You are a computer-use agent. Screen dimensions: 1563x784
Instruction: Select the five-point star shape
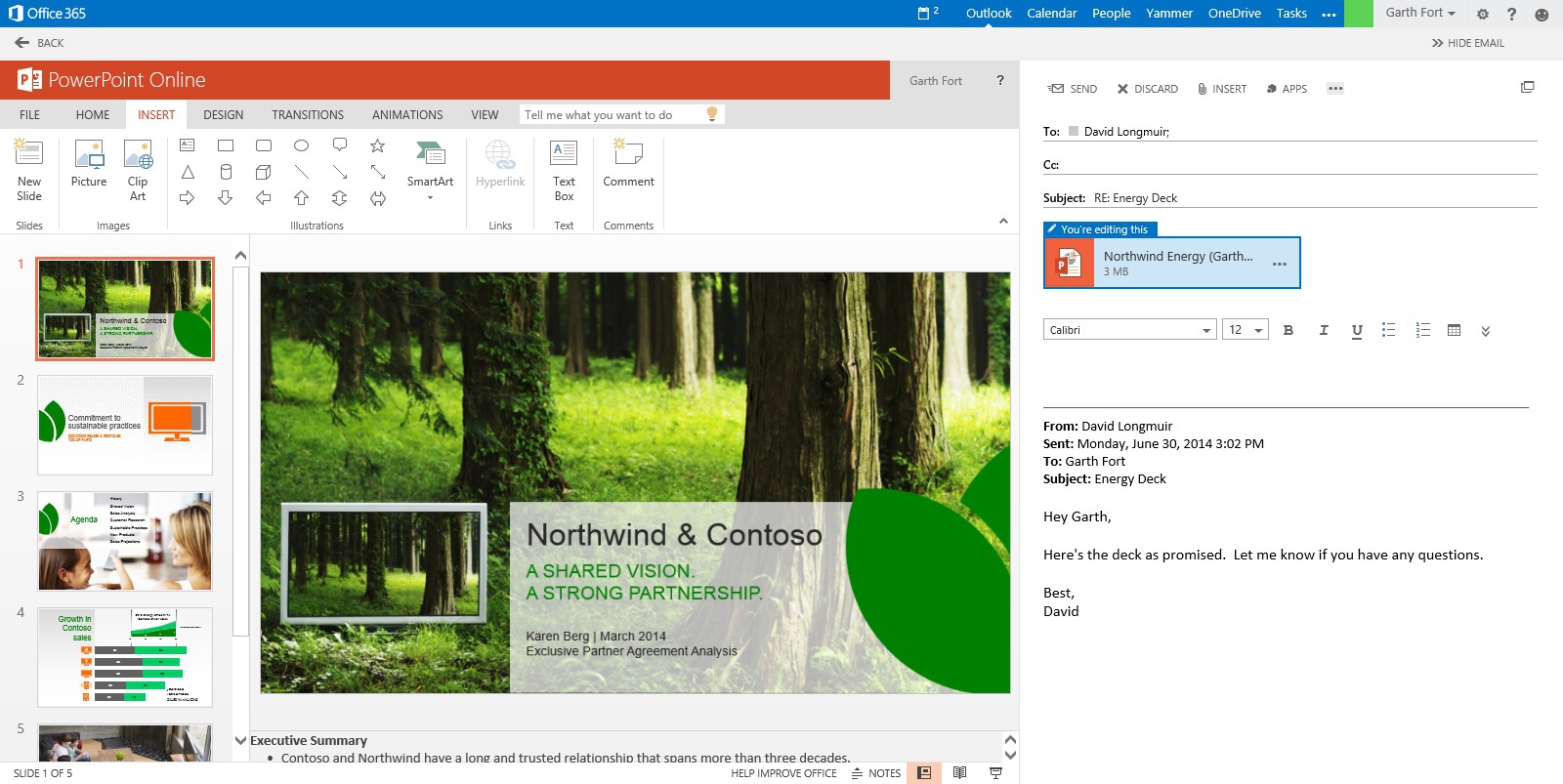378,145
